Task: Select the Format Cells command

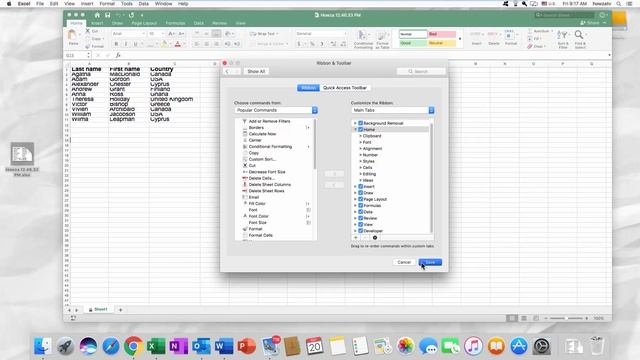Action: tap(260, 236)
